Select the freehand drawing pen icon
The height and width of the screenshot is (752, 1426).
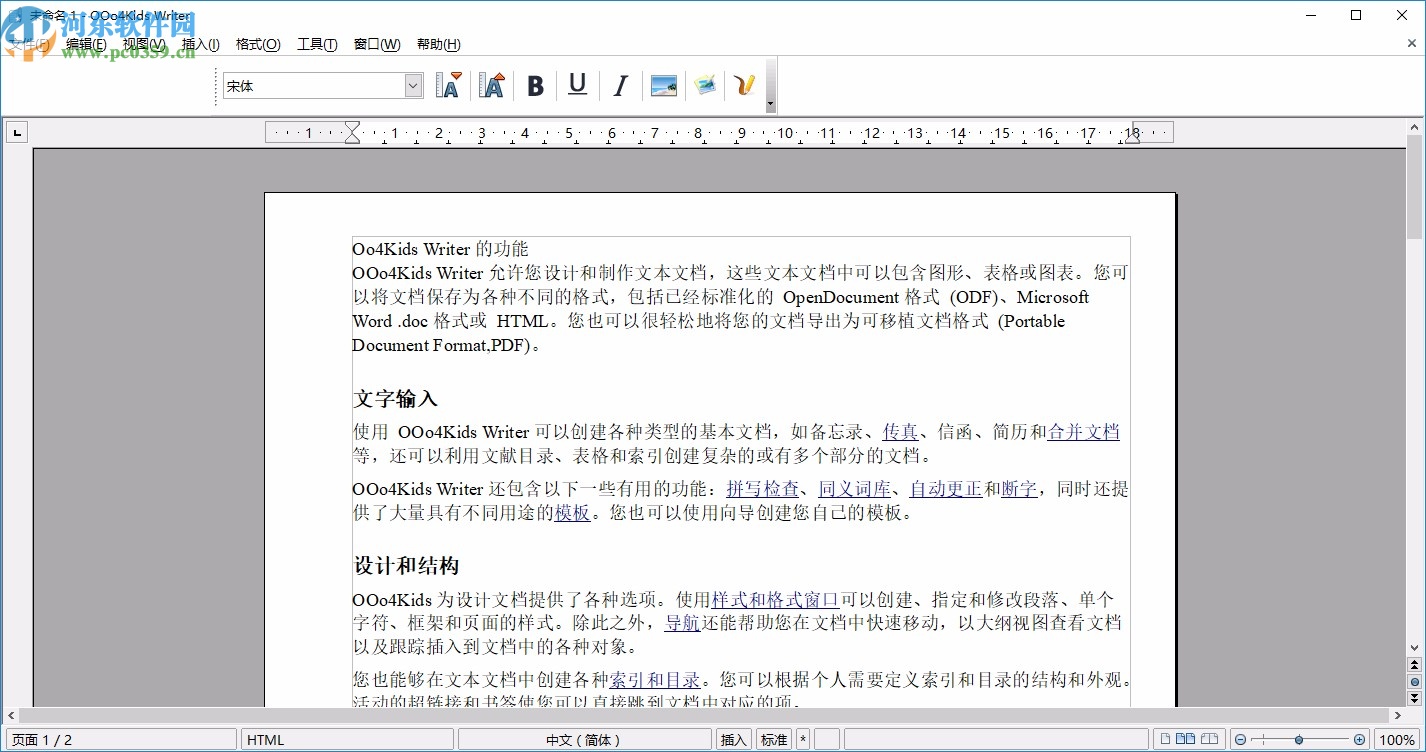744,86
